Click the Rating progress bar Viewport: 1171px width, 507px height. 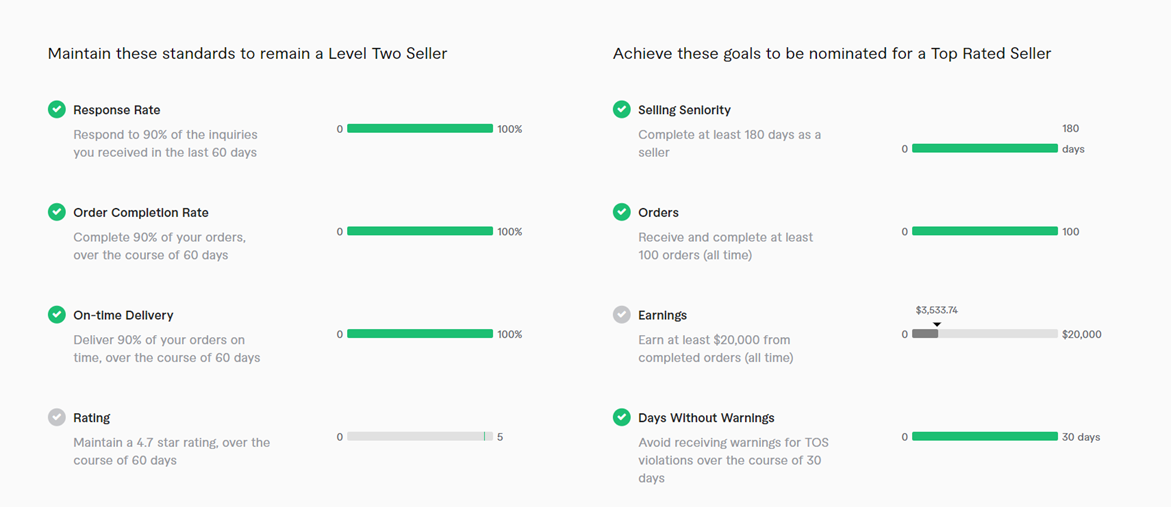click(420, 437)
